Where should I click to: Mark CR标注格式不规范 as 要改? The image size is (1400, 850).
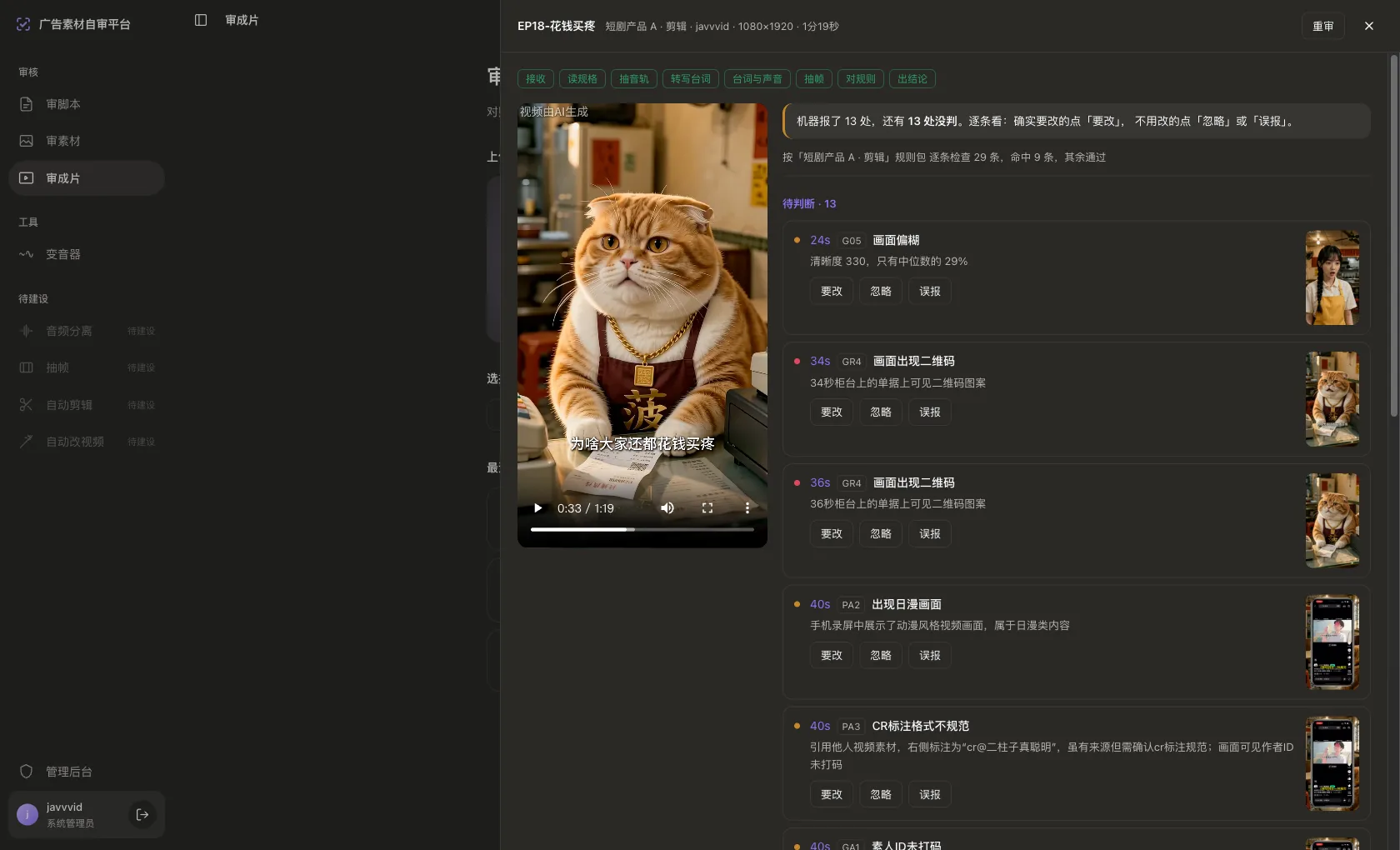832,795
